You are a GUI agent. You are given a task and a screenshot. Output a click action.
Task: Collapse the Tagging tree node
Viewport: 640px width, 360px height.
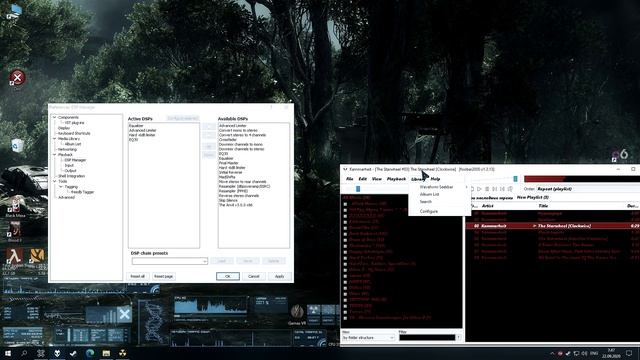click(x=61, y=187)
